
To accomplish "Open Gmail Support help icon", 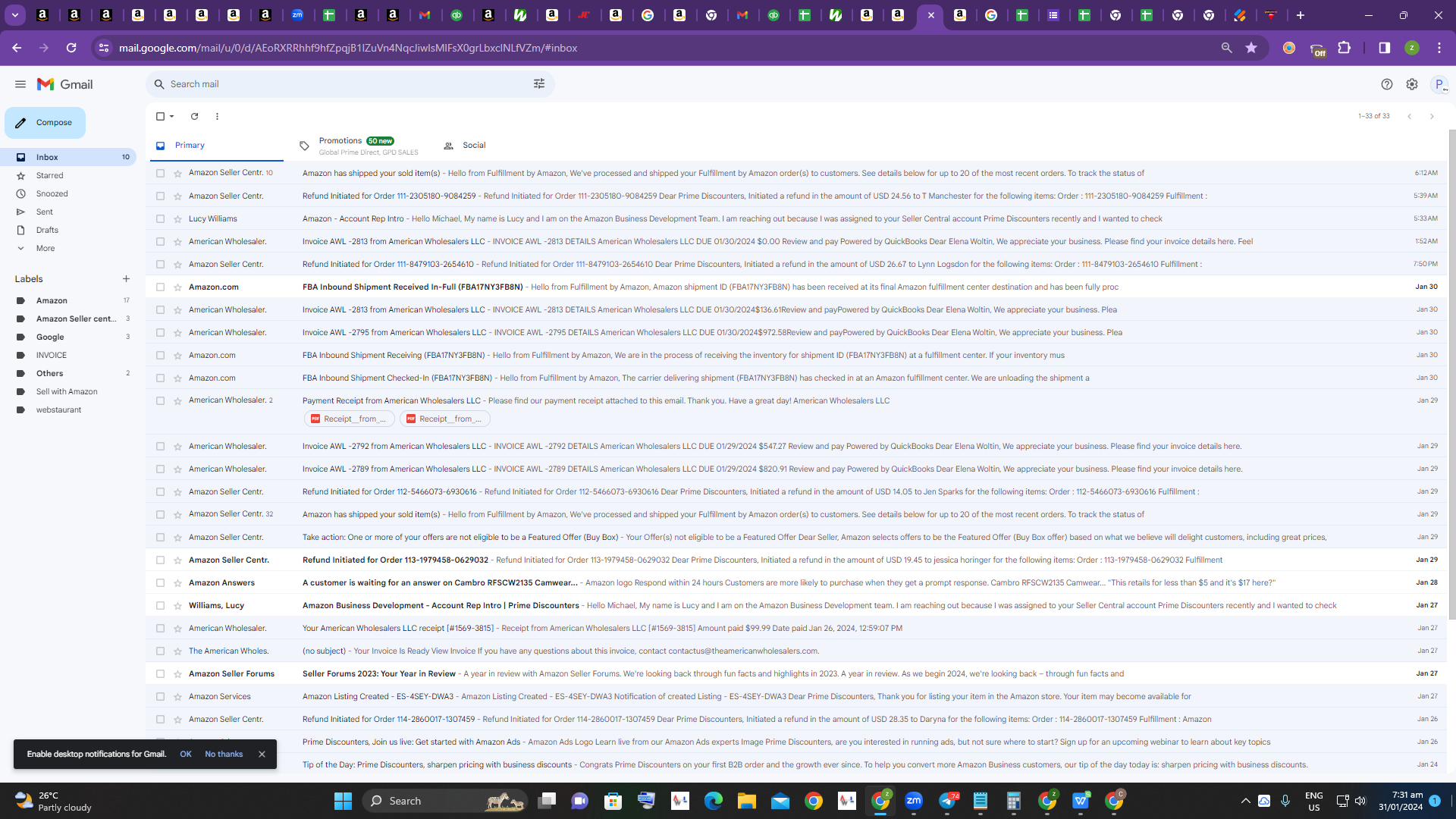I will pos(1387,84).
